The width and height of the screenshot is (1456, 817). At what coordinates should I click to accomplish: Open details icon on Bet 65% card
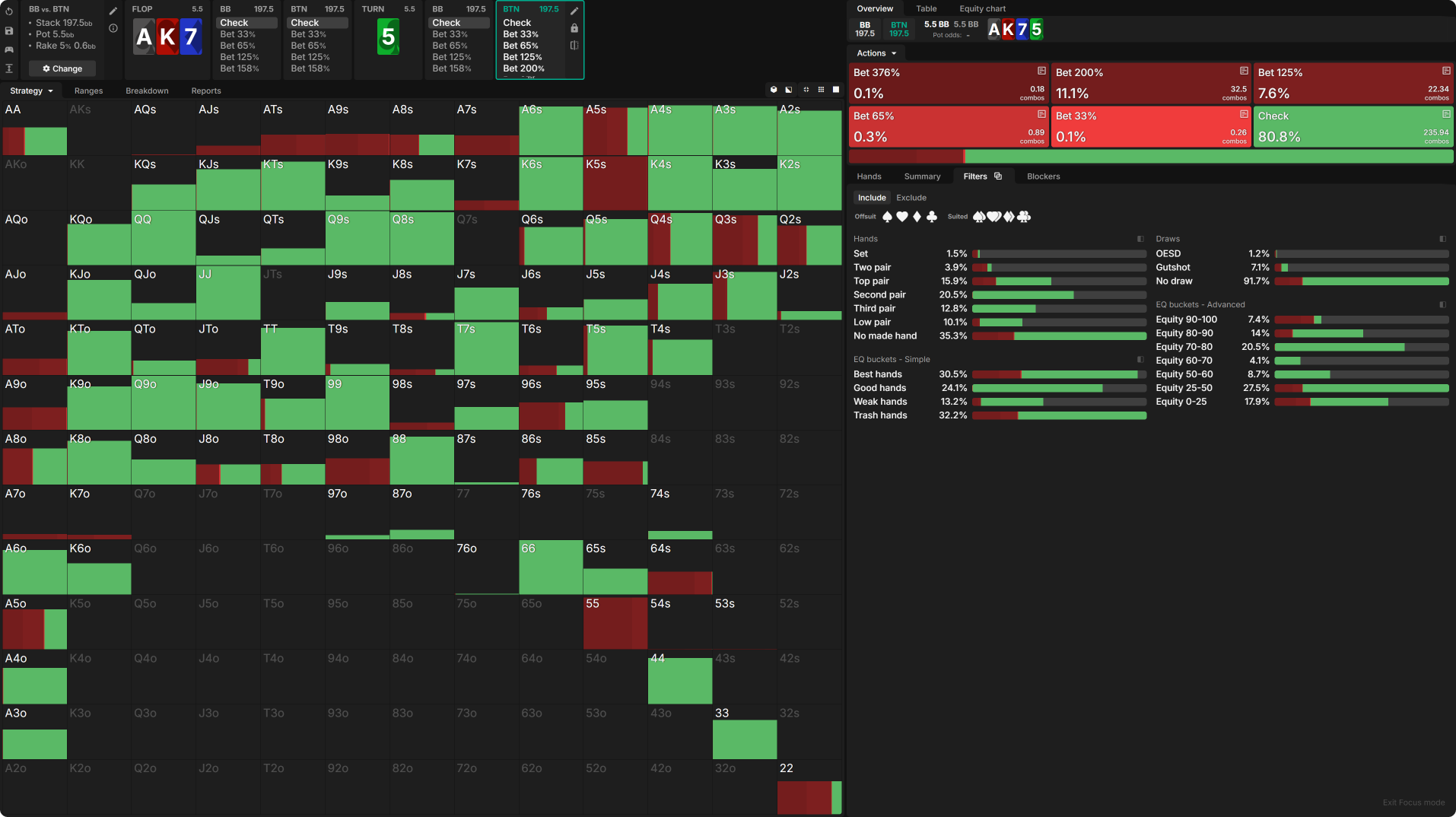click(1041, 114)
